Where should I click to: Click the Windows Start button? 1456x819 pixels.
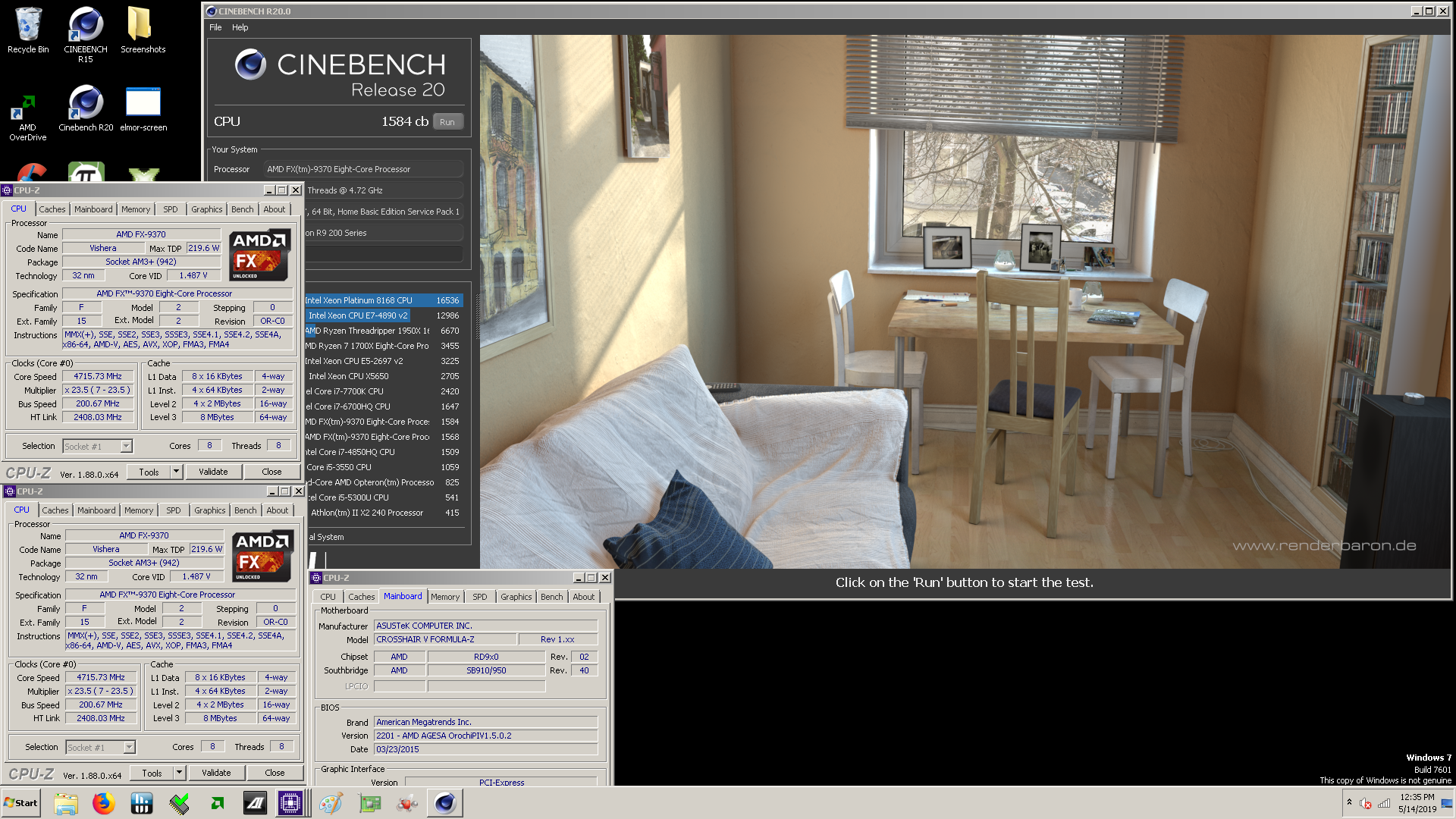click(x=20, y=803)
